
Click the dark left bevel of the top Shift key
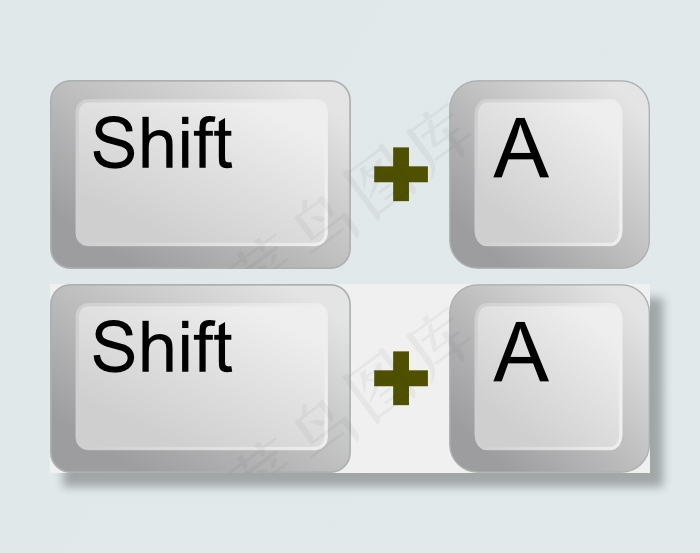[63, 174]
